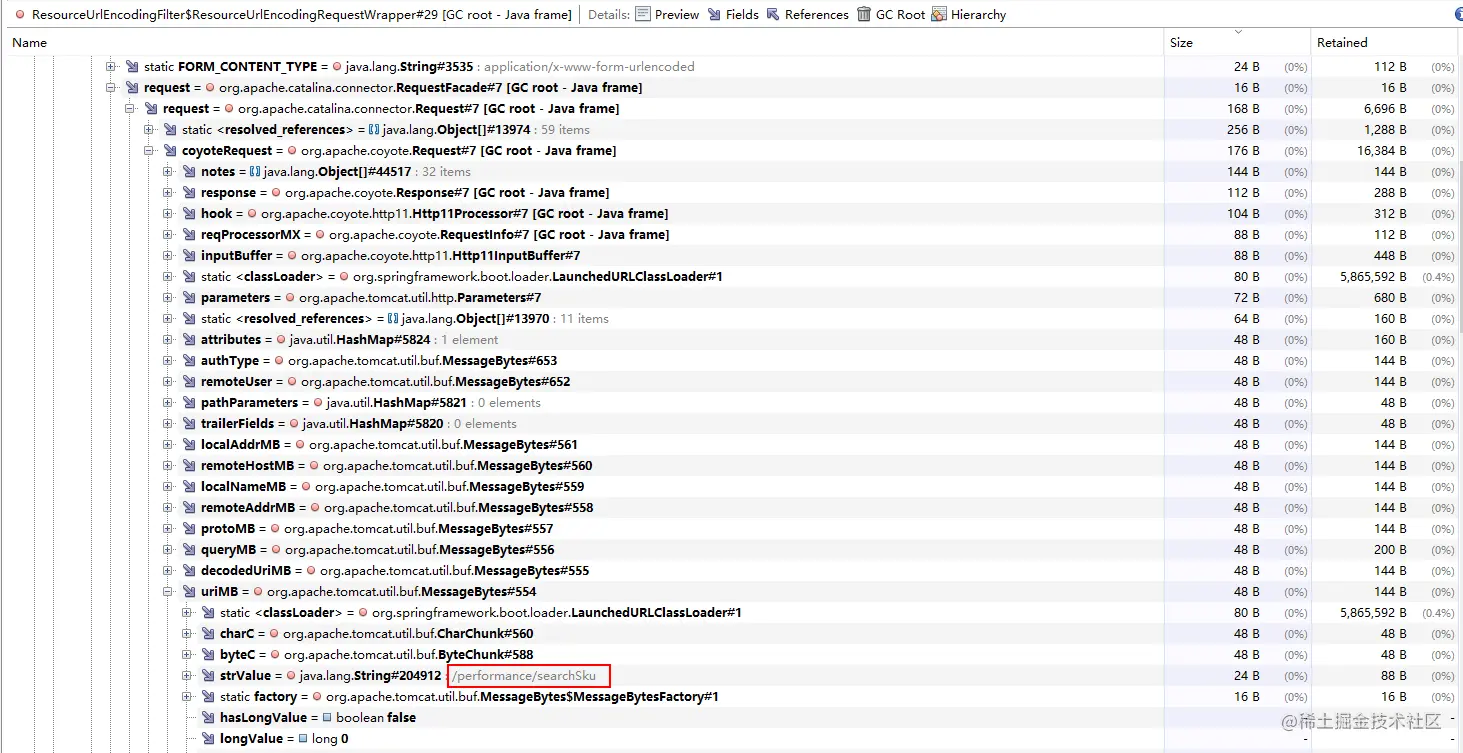The width and height of the screenshot is (1463, 753).
Task: Collapse the uriMB MessageBytes#554 node
Action: (167, 592)
